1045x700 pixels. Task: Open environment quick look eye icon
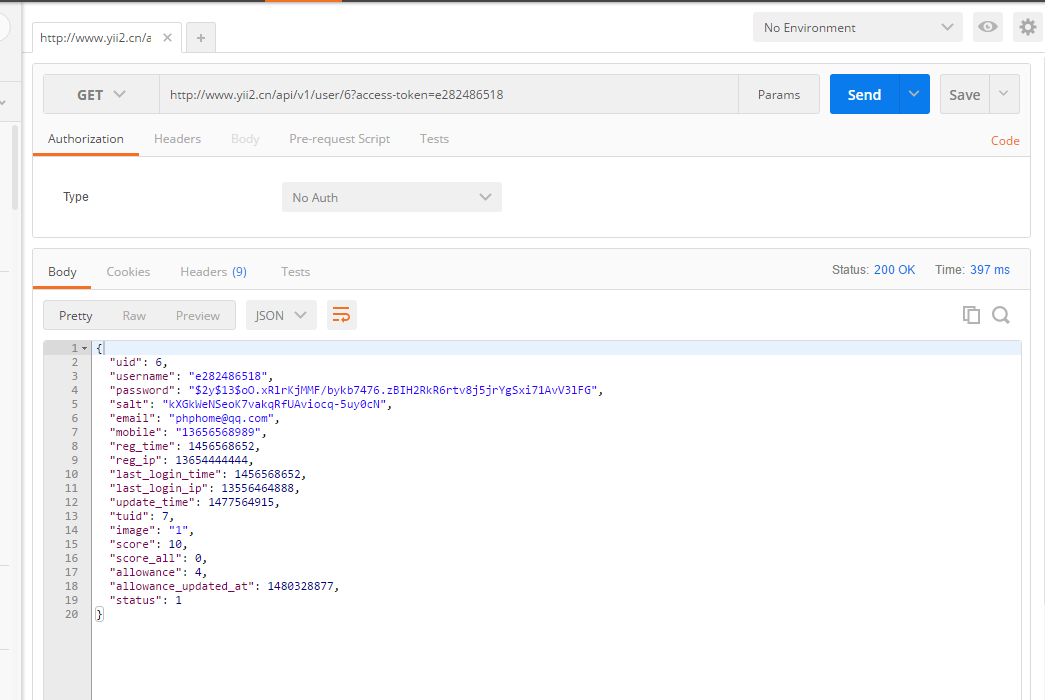click(x=988, y=27)
